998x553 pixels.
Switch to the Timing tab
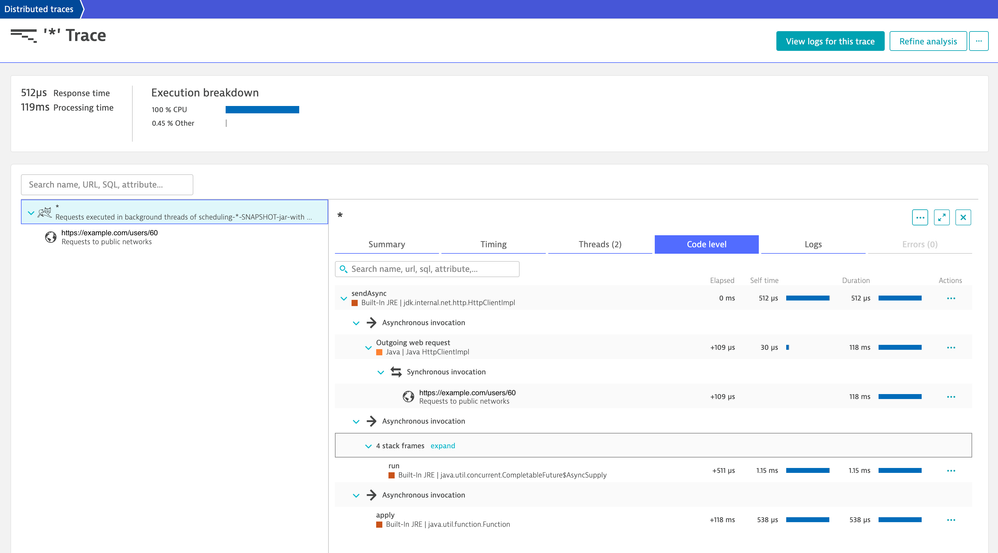click(493, 244)
